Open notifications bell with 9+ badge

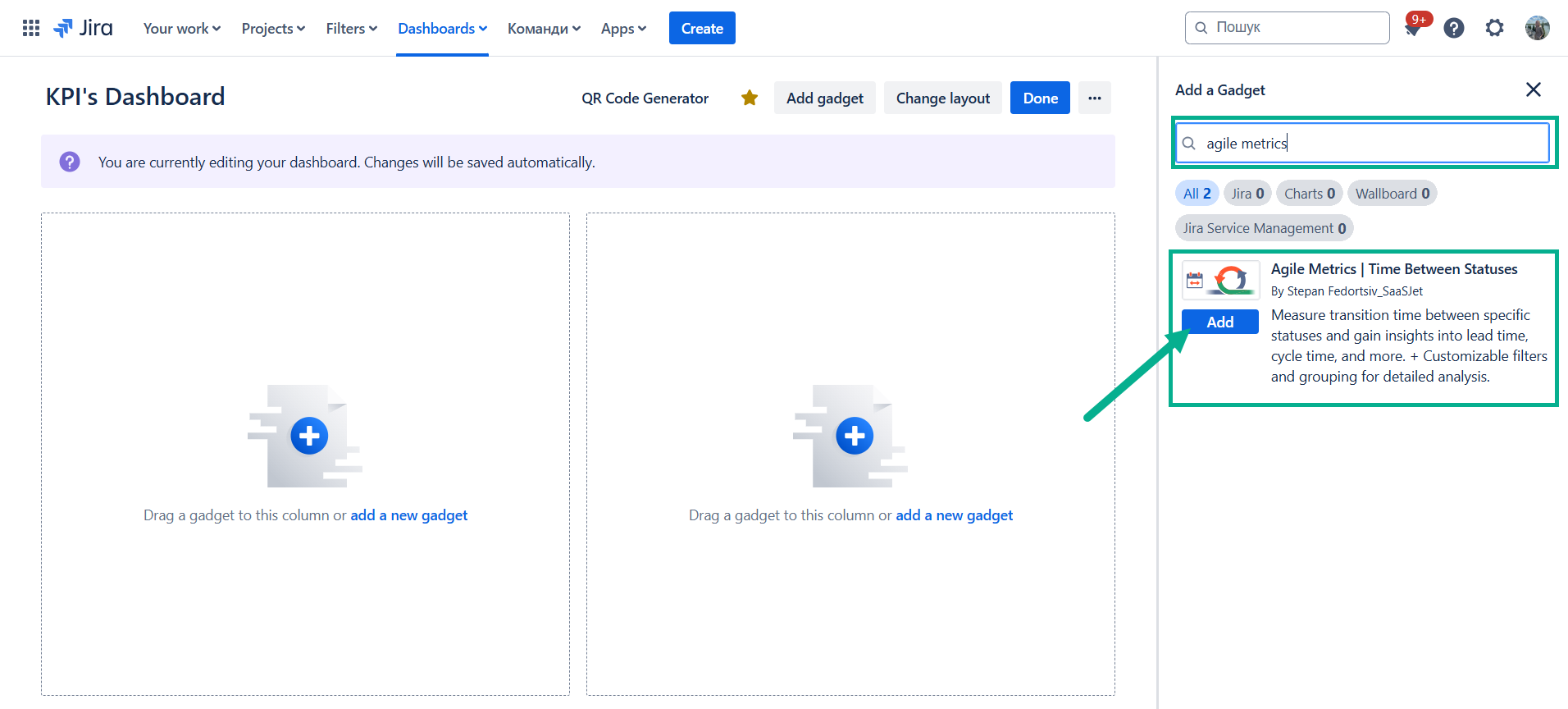point(1412,28)
